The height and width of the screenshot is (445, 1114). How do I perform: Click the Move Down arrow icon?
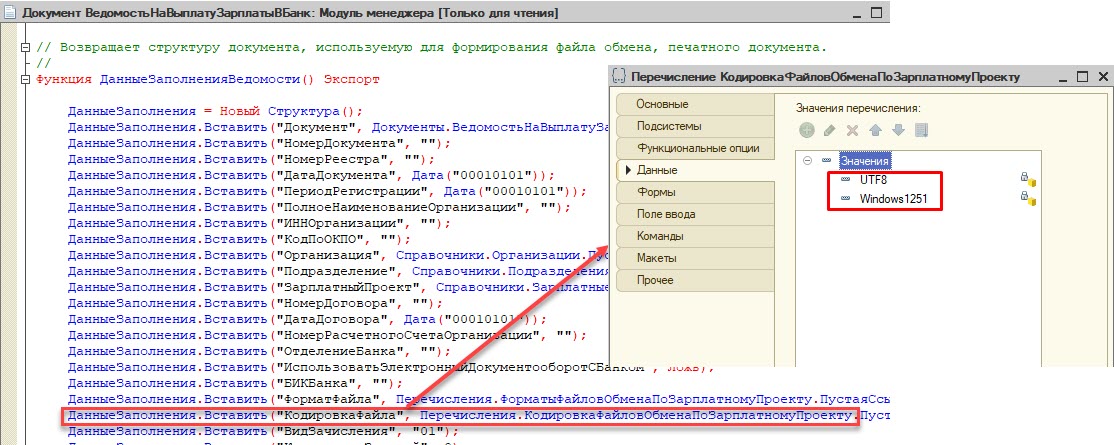click(x=898, y=130)
